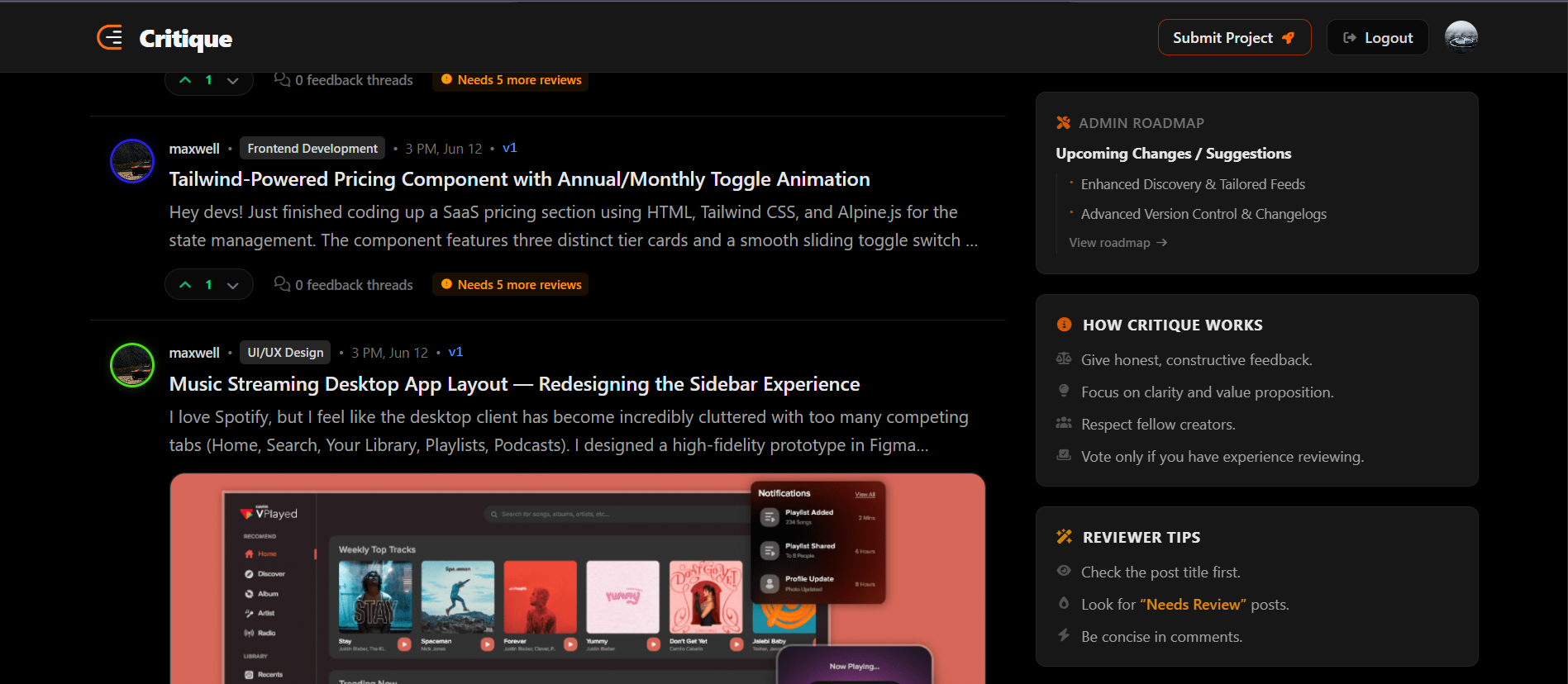1568x684 pixels.
Task: Follow the View roadmap link
Action: coord(1118,242)
